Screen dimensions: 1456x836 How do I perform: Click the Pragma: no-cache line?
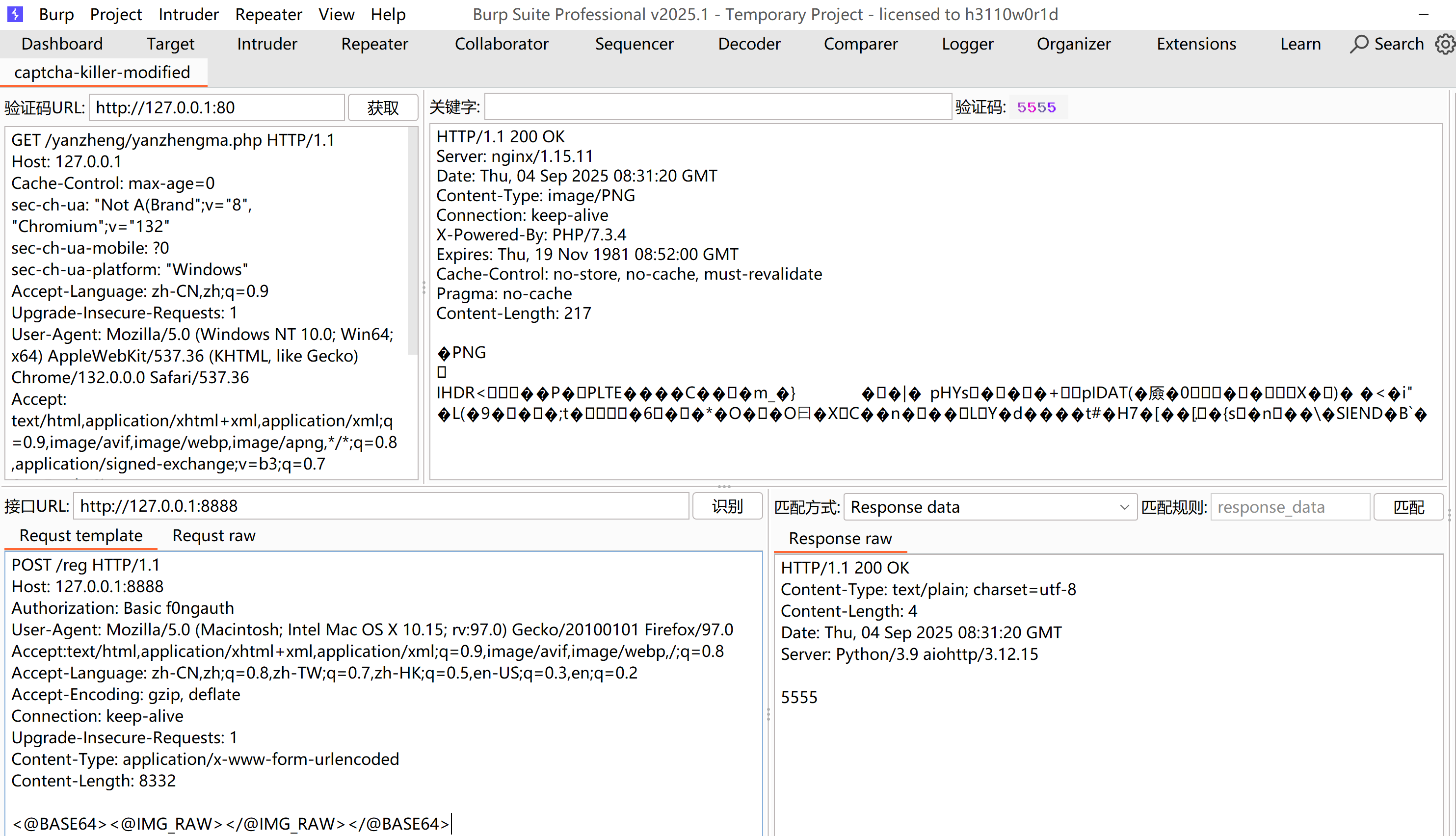click(504, 294)
